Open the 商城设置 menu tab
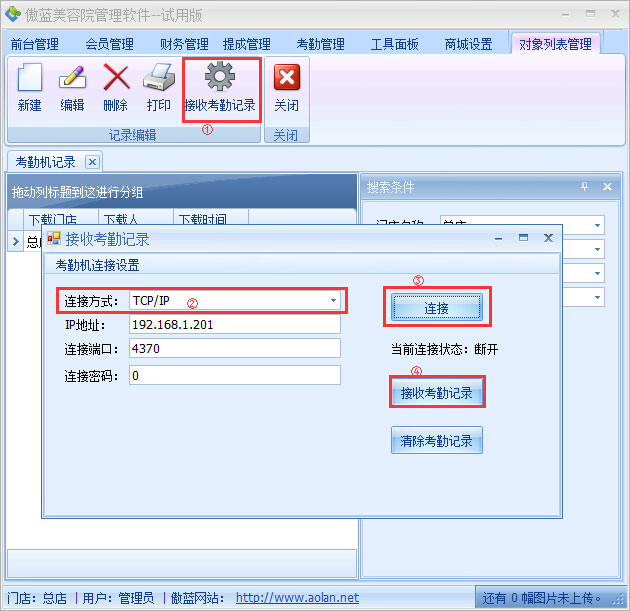This screenshot has height=611, width=630. pos(468,44)
